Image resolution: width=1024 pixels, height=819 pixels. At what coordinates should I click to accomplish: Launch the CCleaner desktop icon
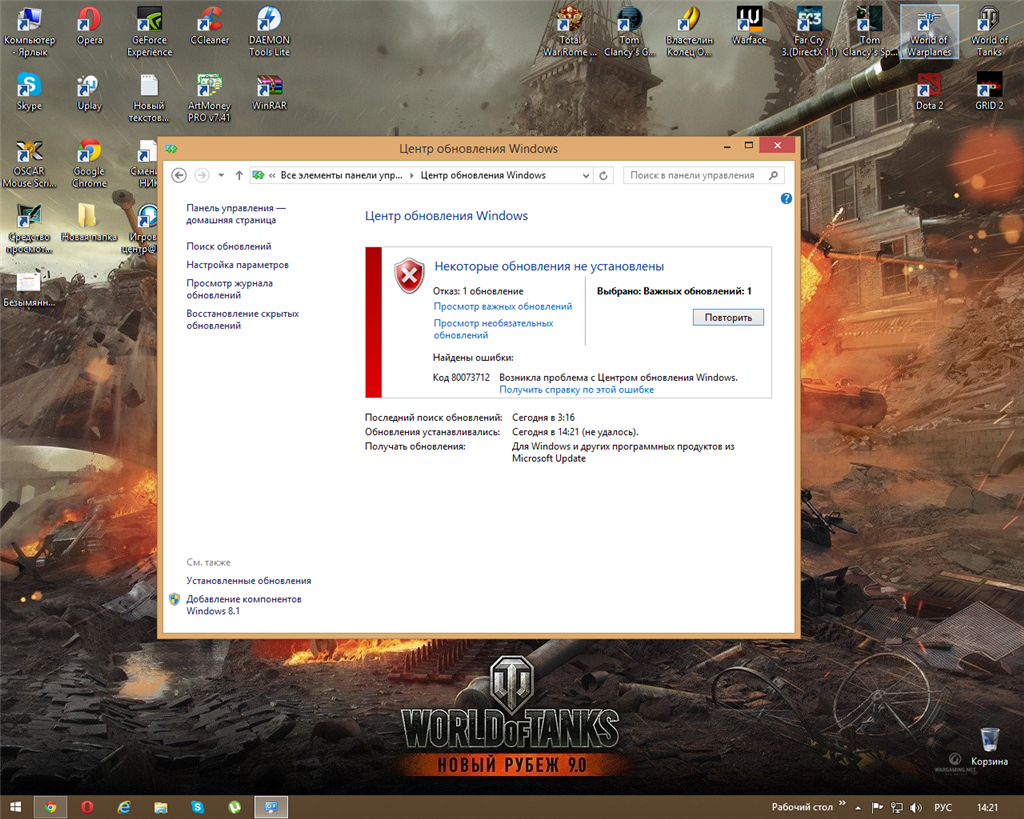click(210, 27)
